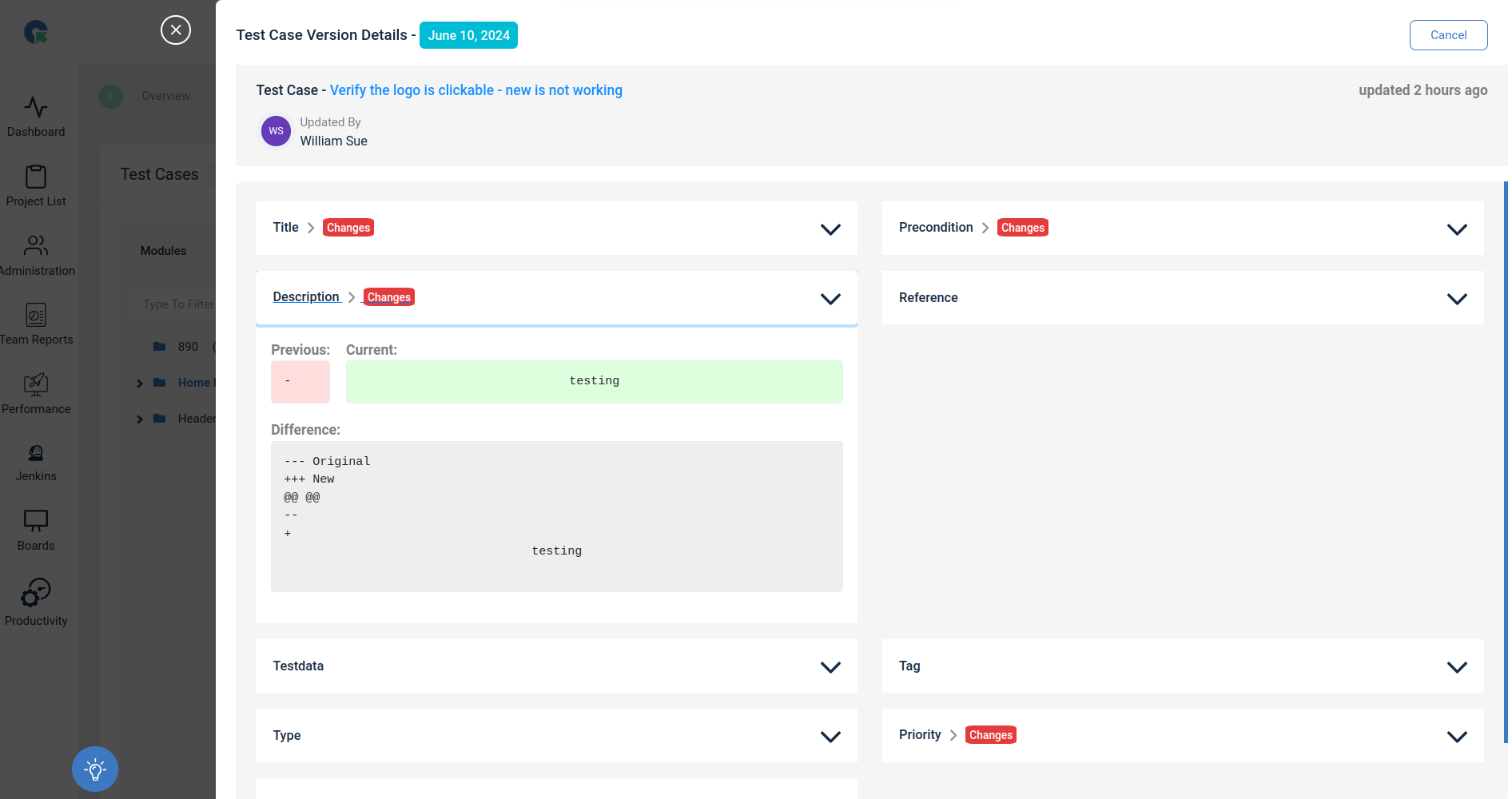The image size is (1512, 799).
Task: Click the Changes badge beside Description
Action: [x=388, y=297]
